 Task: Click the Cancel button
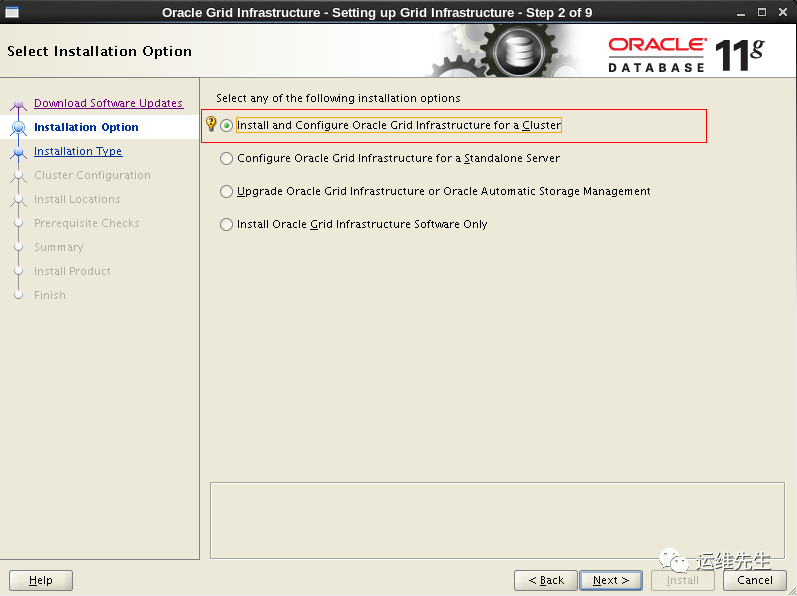coord(755,580)
